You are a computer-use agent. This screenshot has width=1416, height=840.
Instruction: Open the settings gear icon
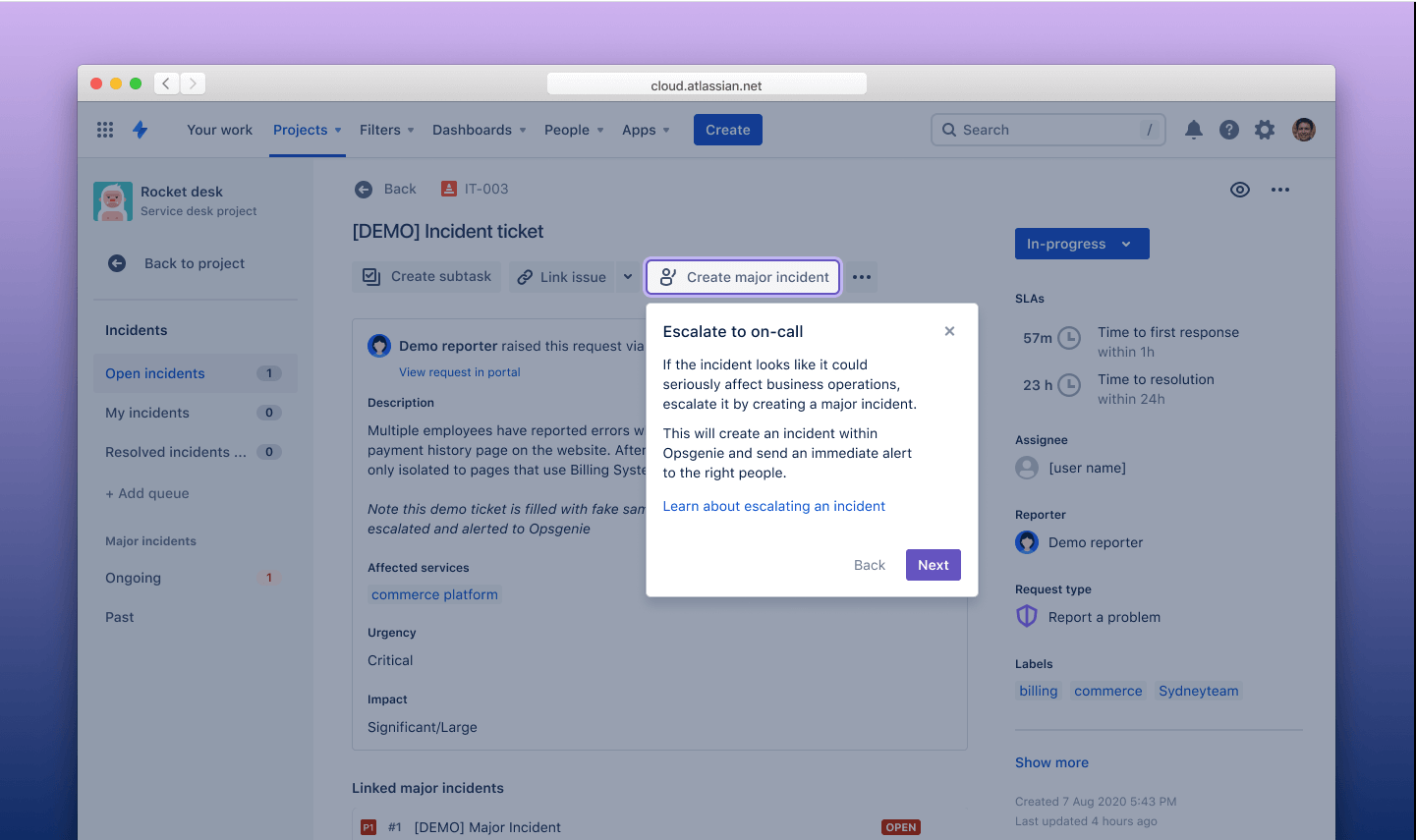pyautogui.click(x=1265, y=130)
